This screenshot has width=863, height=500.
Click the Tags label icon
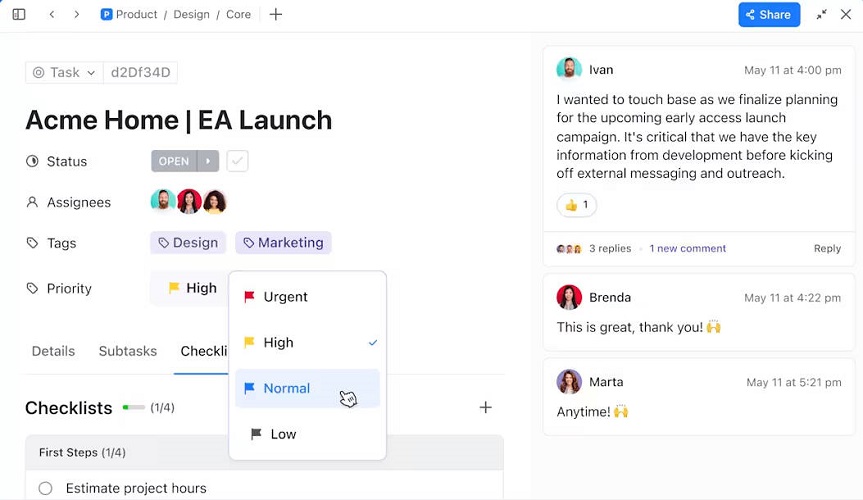coord(32,243)
